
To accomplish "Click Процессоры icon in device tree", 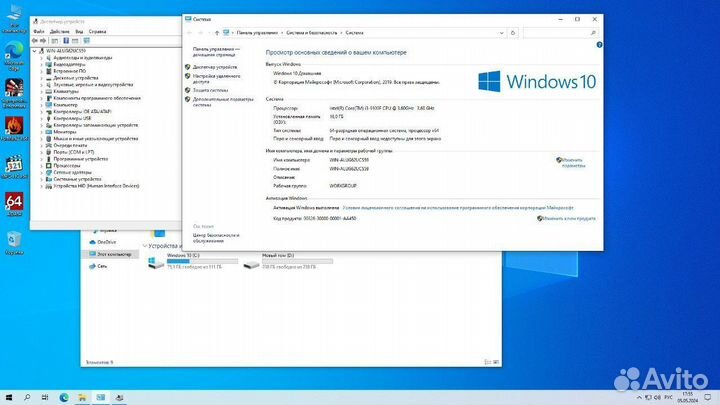I will [49, 166].
